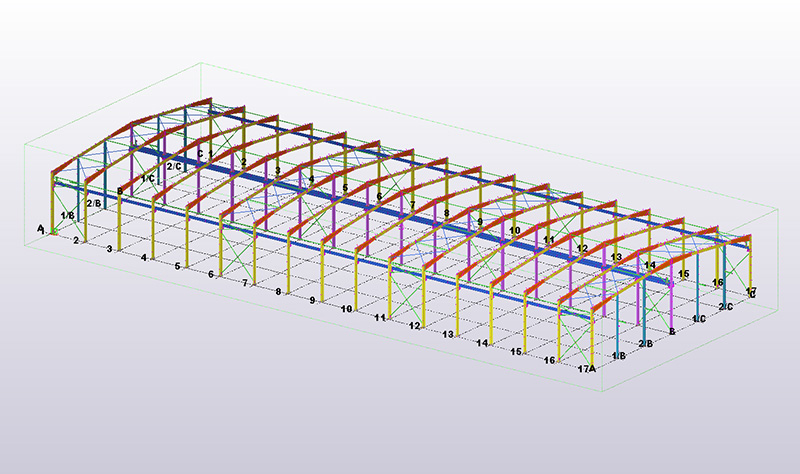This screenshot has height=474, width=800.
Task: Click near-side grid label 2 below yellow column
Action: [x=76, y=240]
